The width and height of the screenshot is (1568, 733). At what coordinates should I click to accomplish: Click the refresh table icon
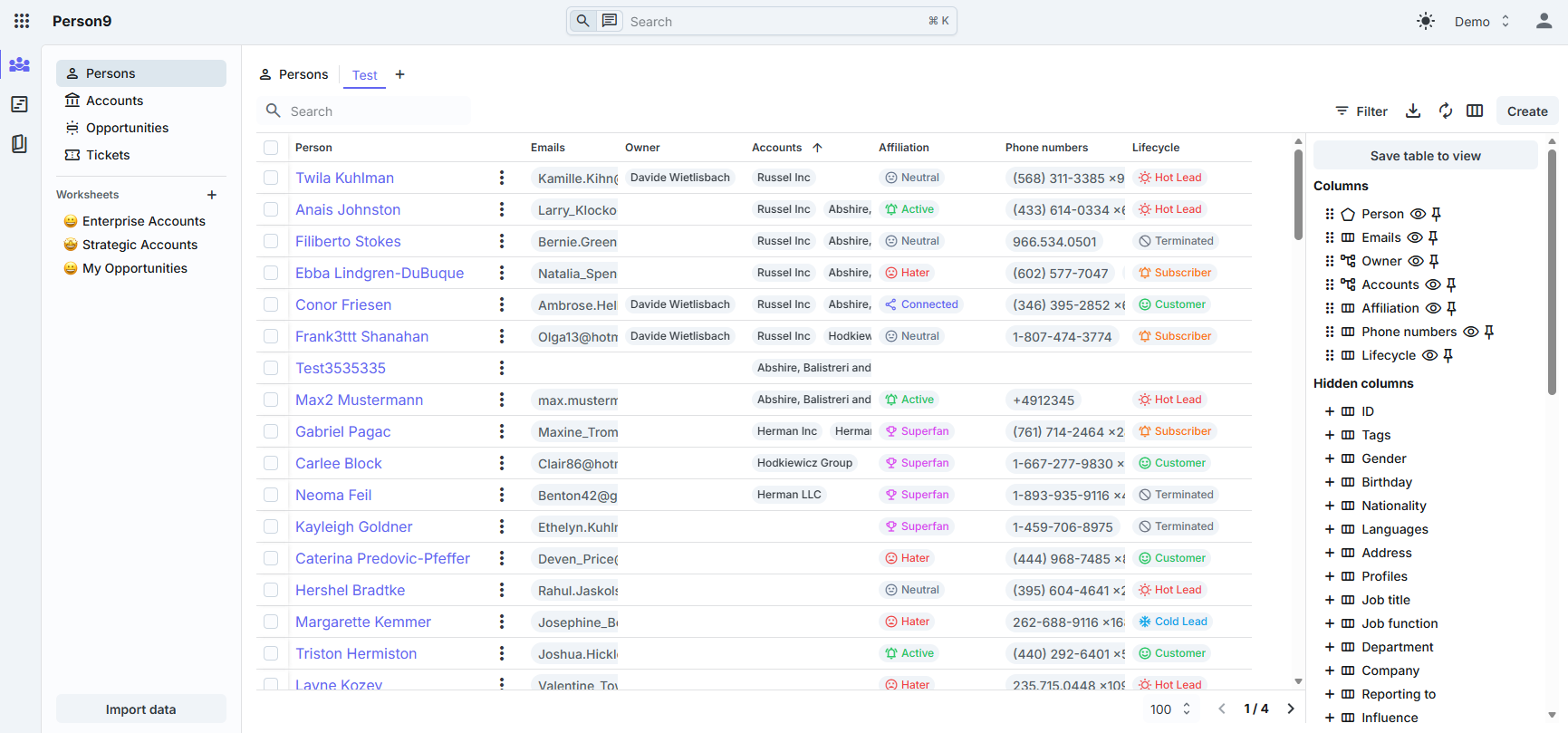pos(1446,111)
